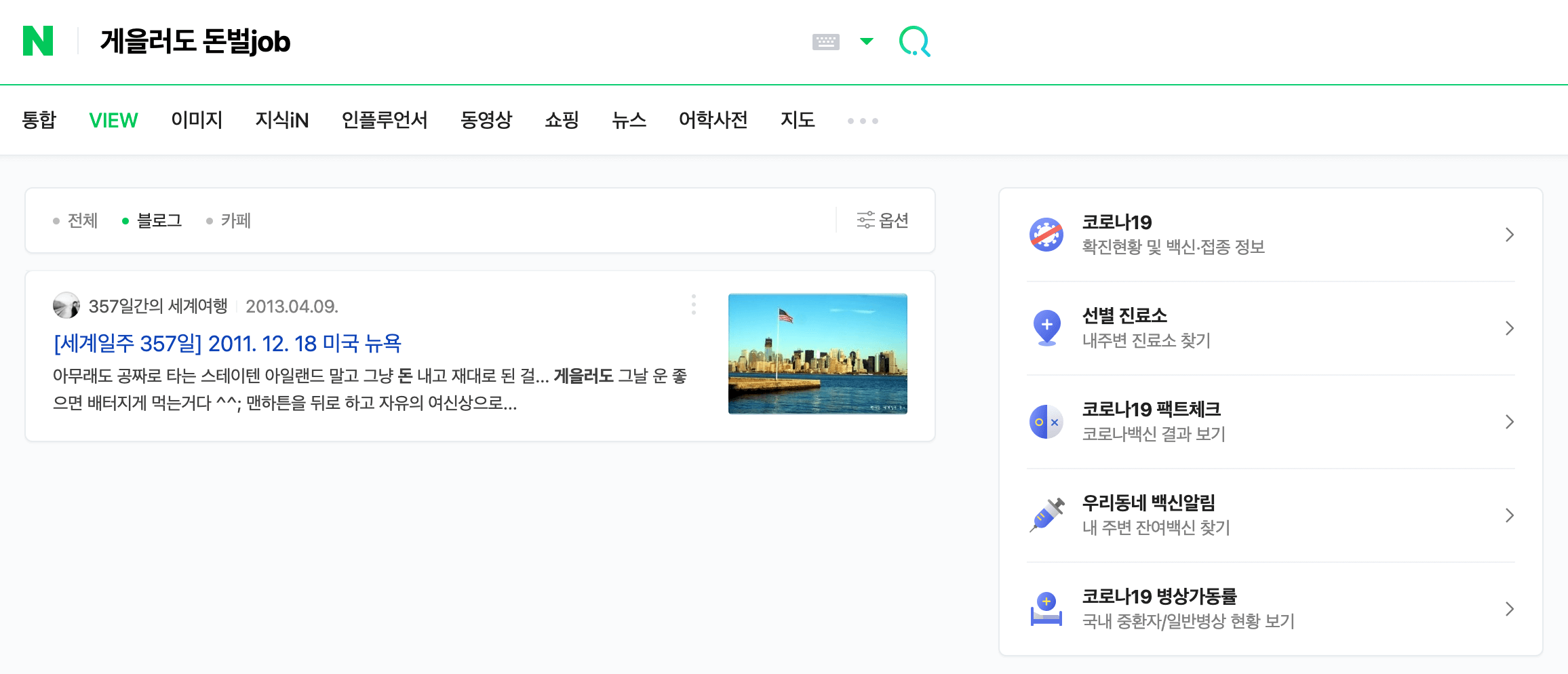Expand the 선별 진료소 row chevron
The image size is (1568, 674).
[1509, 328]
